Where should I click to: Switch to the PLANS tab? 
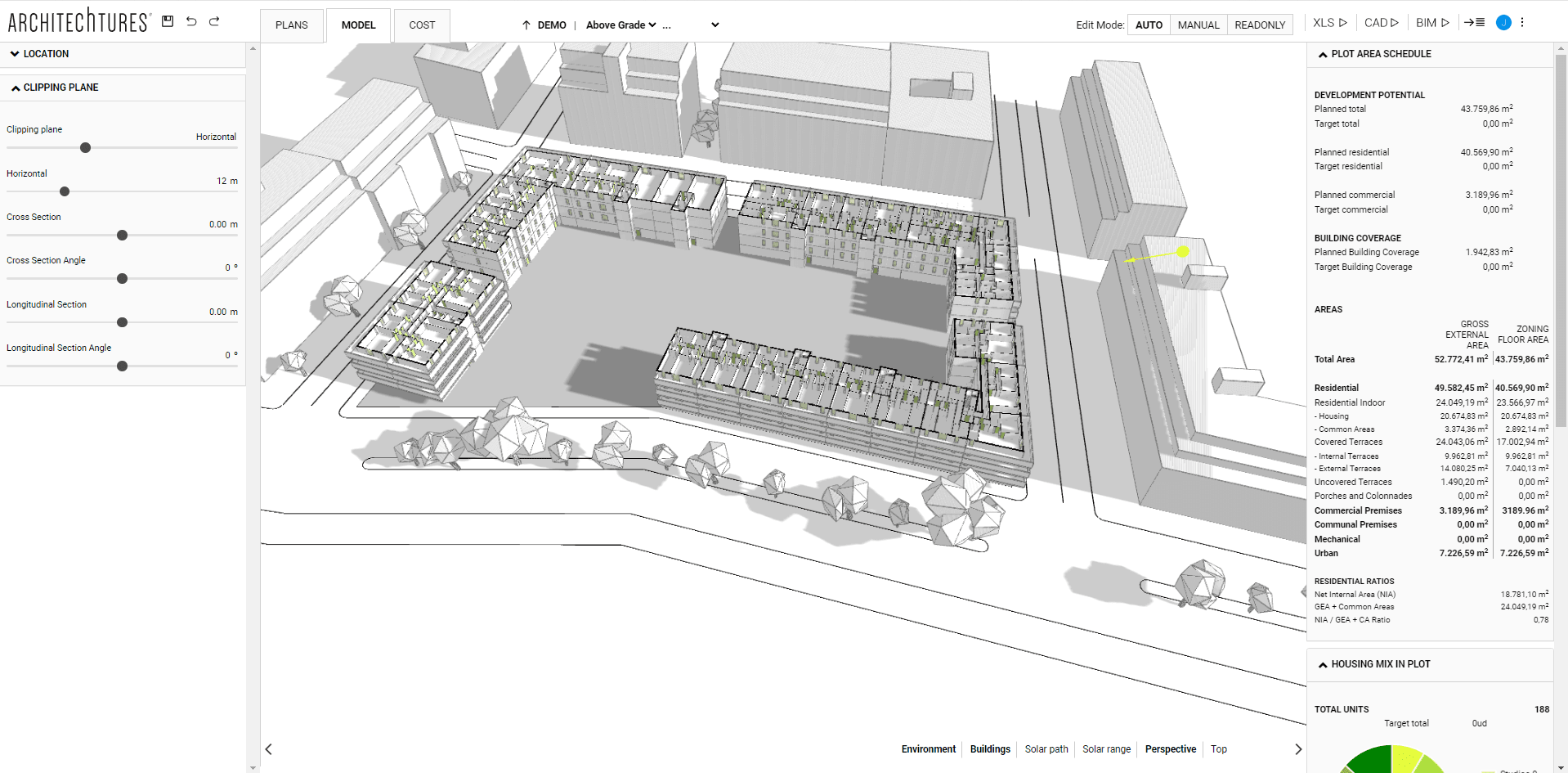click(291, 25)
